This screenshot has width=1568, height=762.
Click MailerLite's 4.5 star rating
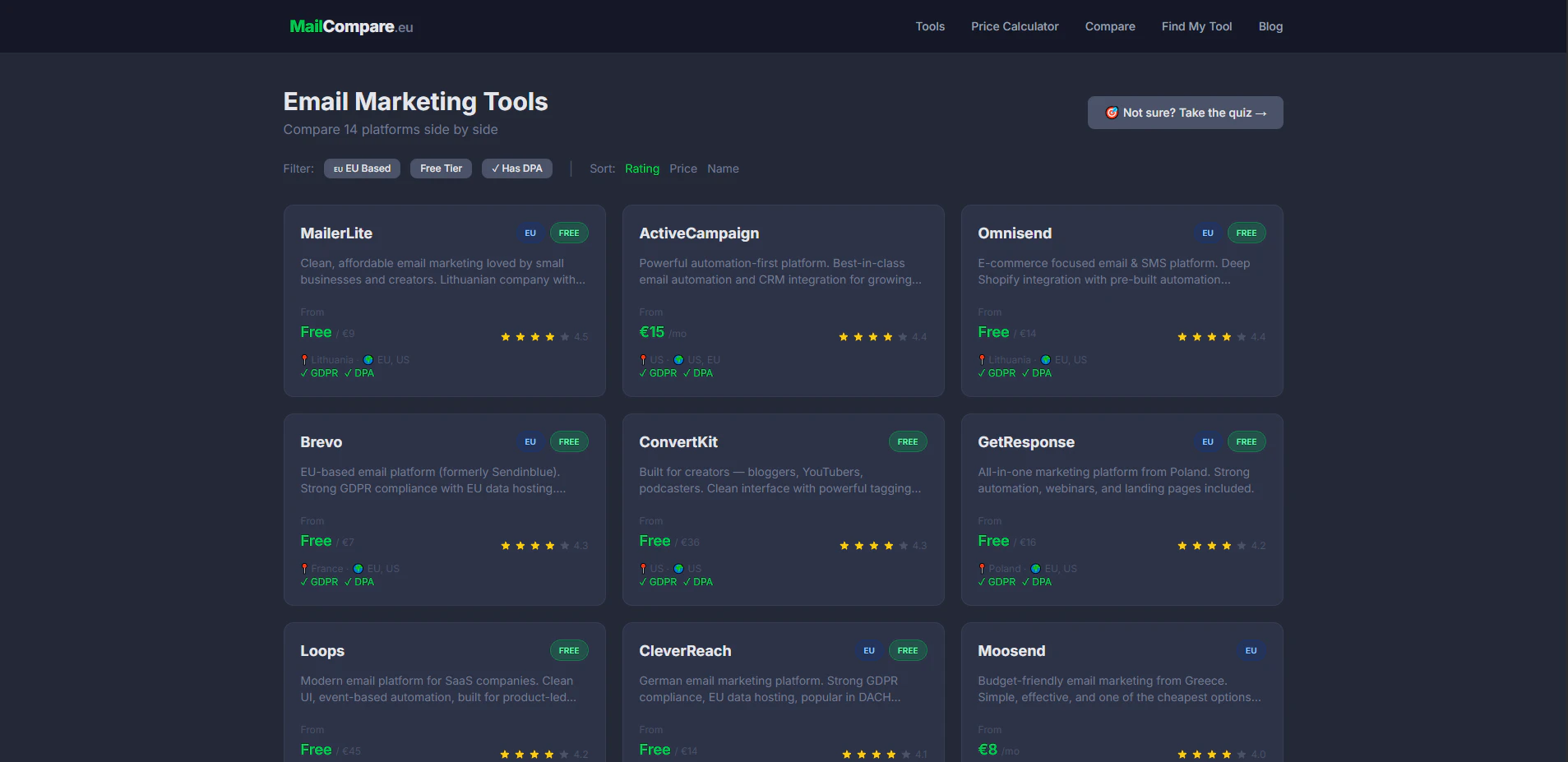click(544, 337)
